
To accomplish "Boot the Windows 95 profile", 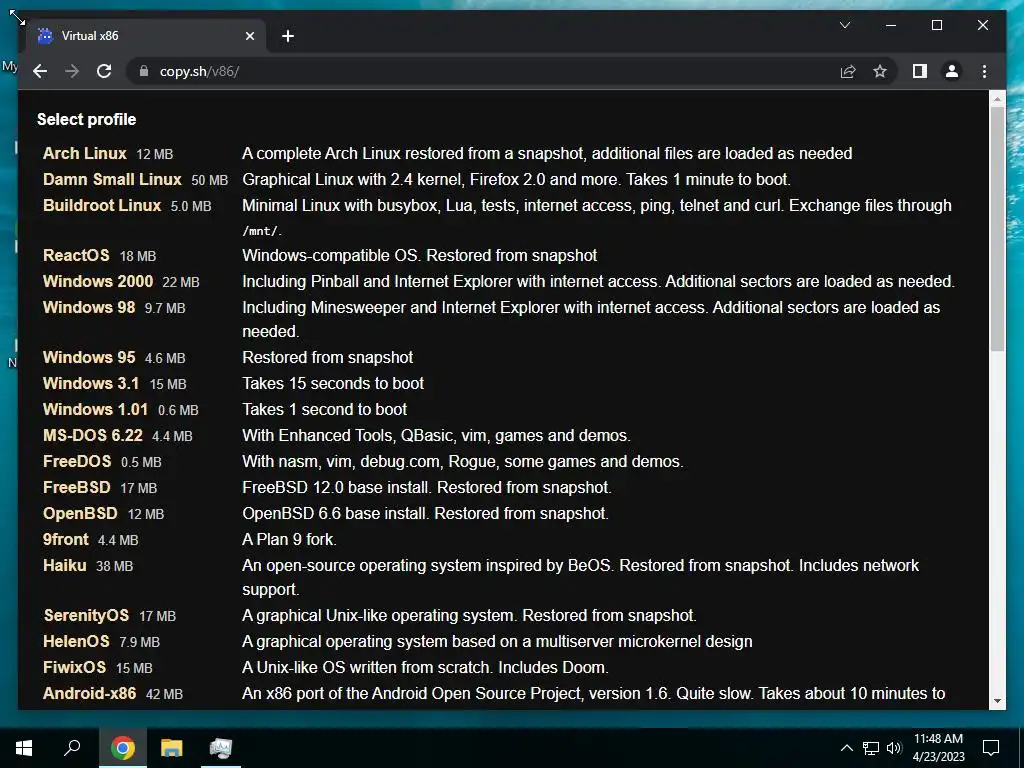I will point(89,357).
